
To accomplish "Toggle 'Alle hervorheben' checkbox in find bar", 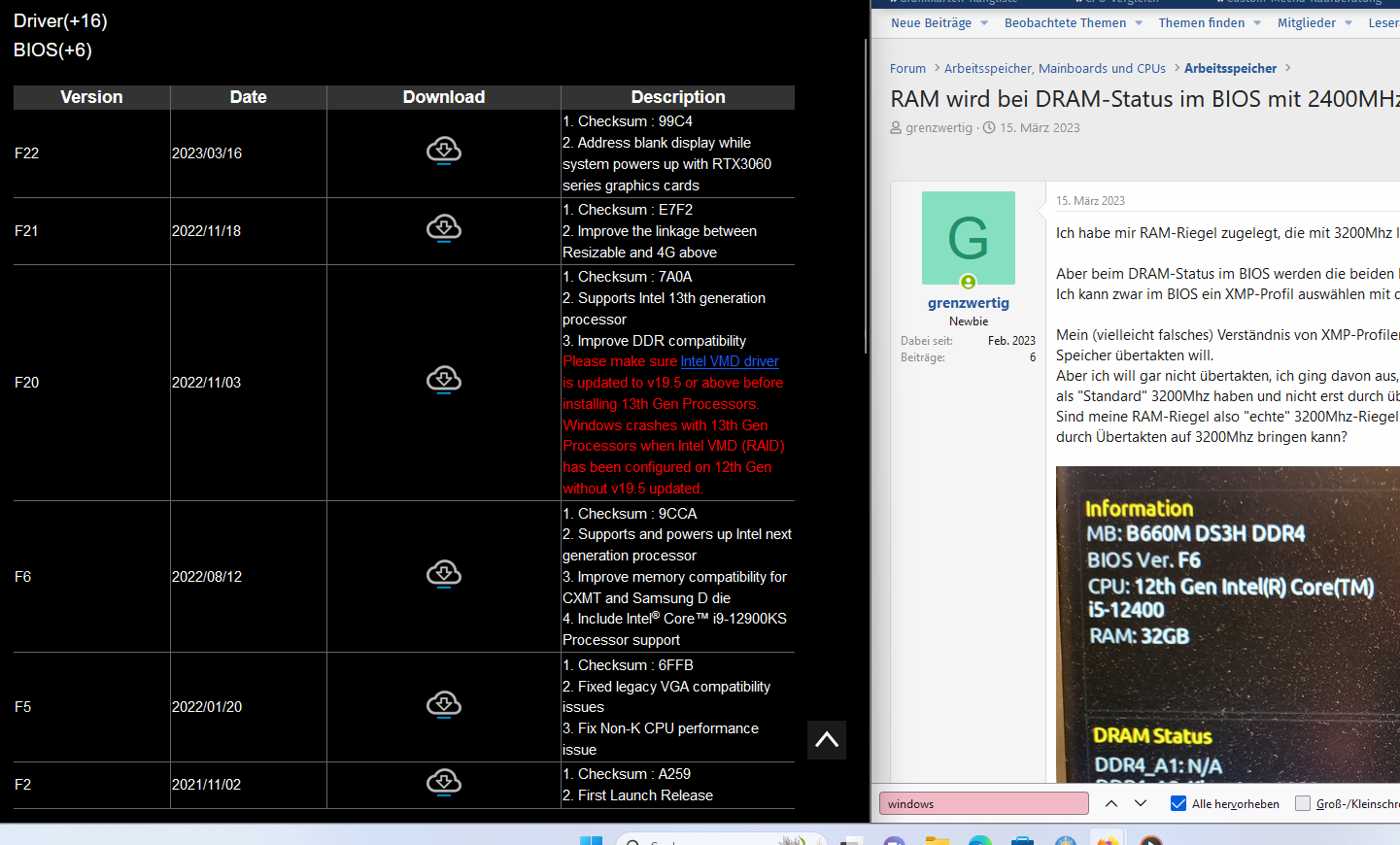I will pyautogui.click(x=1178, y=803).
